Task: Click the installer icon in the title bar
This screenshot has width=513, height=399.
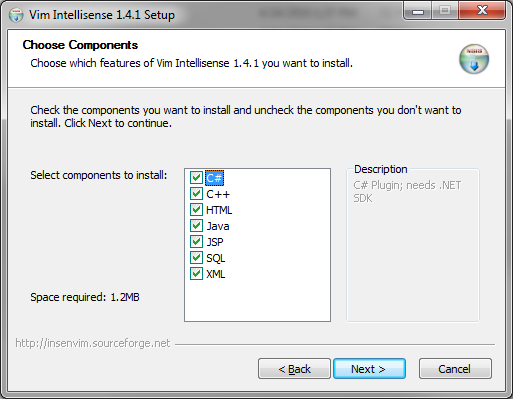Action: [x=16, y=15]
